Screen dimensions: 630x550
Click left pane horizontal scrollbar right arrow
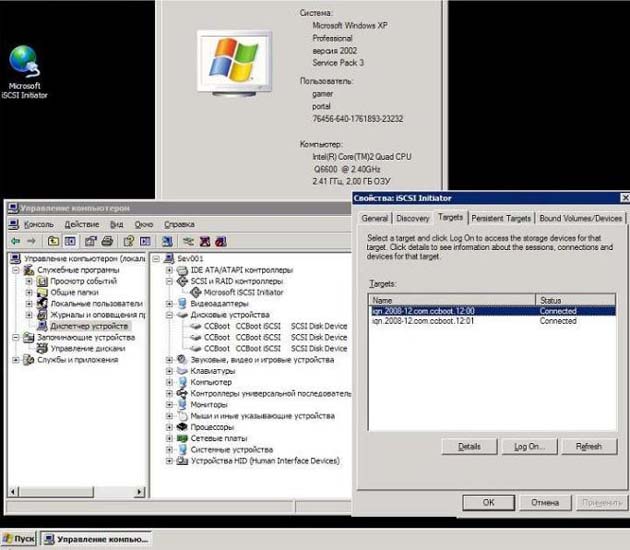[x=140, y=491]
